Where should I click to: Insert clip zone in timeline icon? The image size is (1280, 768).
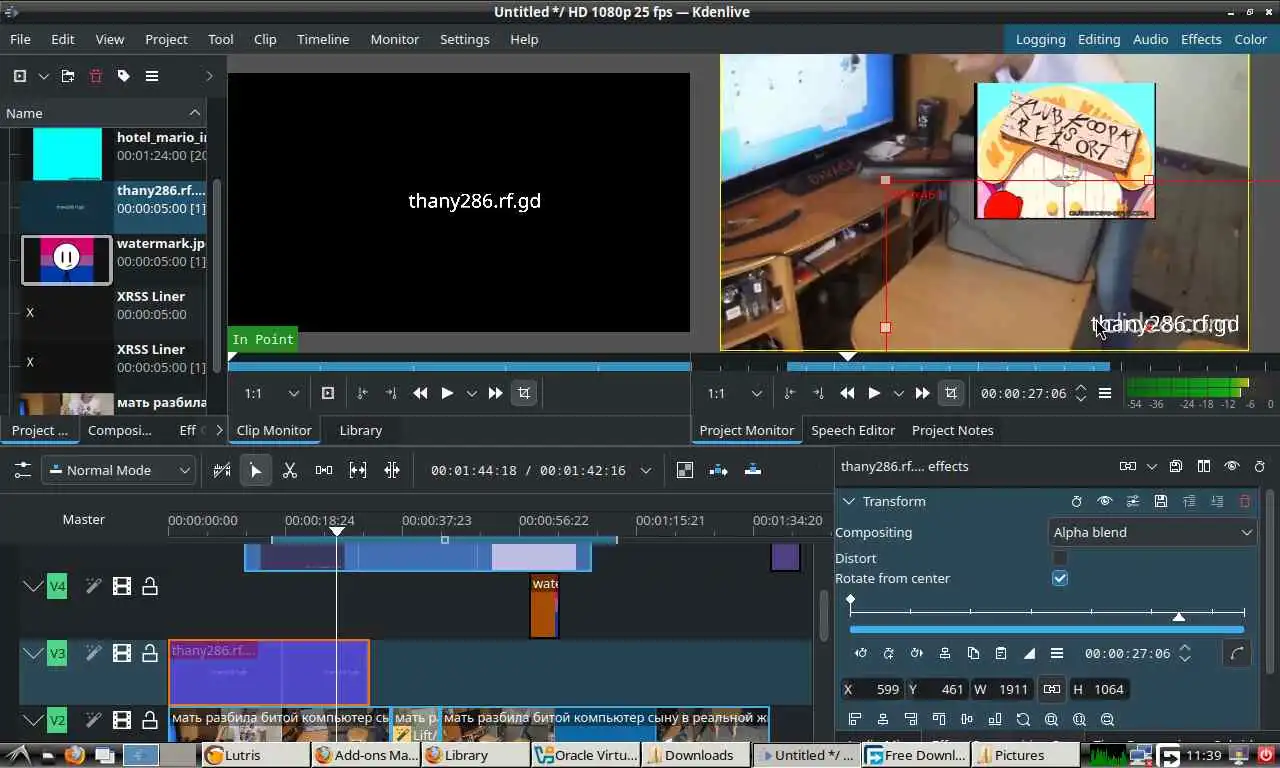719,470
